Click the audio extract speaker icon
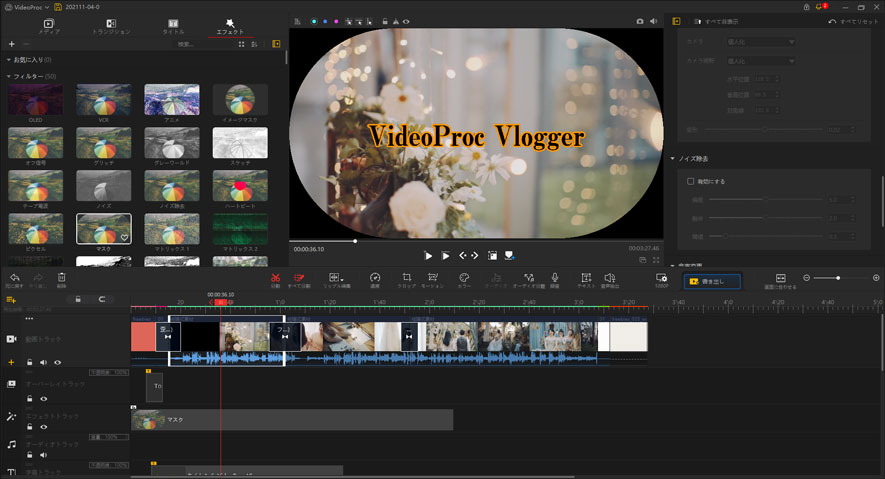 (610, 278)
